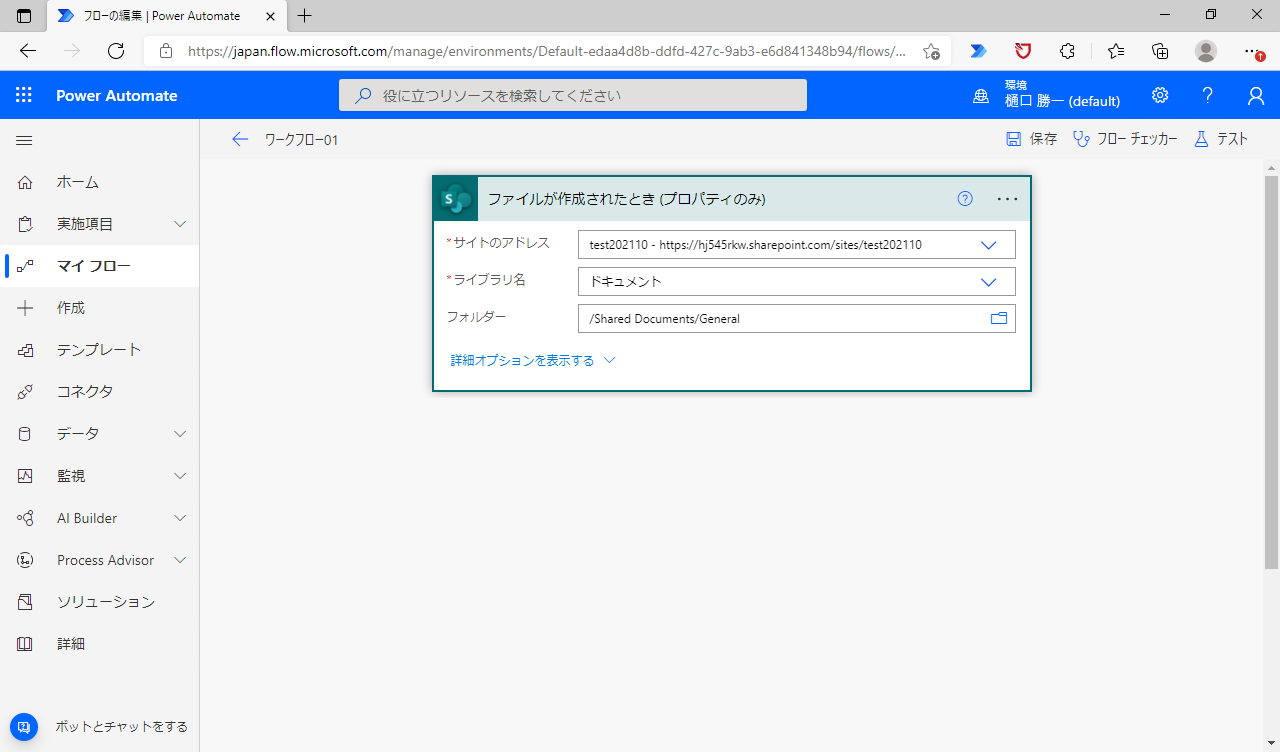Viewport: 1280px width, 752px height.
Task: Open browser collections icon
Action: pos(1160,51)
